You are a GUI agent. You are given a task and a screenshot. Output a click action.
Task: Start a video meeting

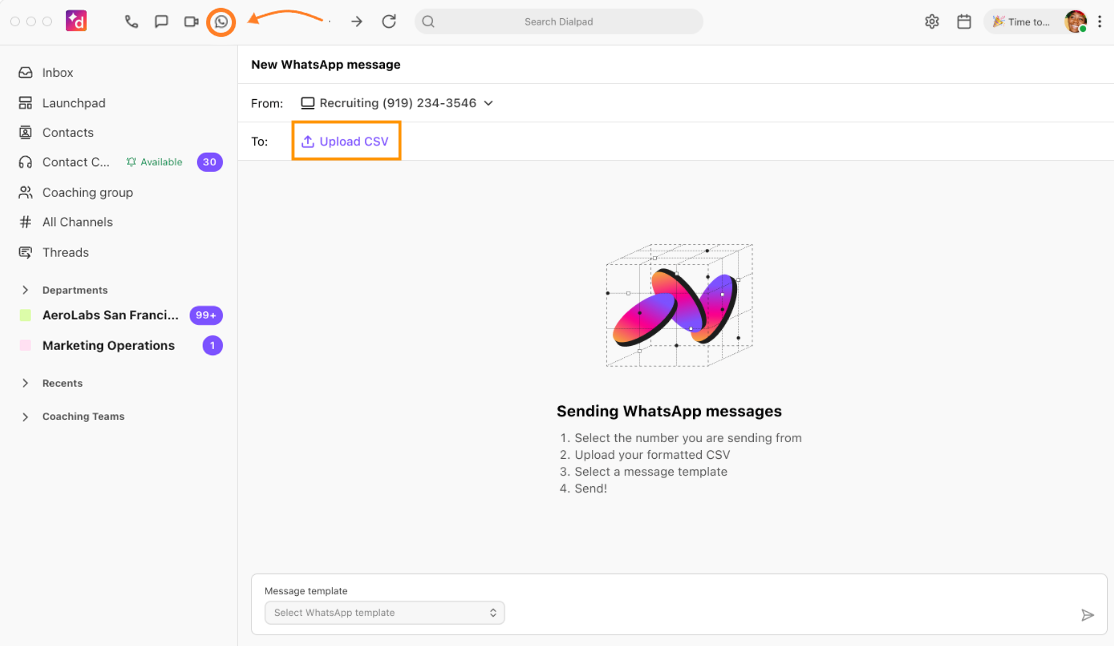191,21
